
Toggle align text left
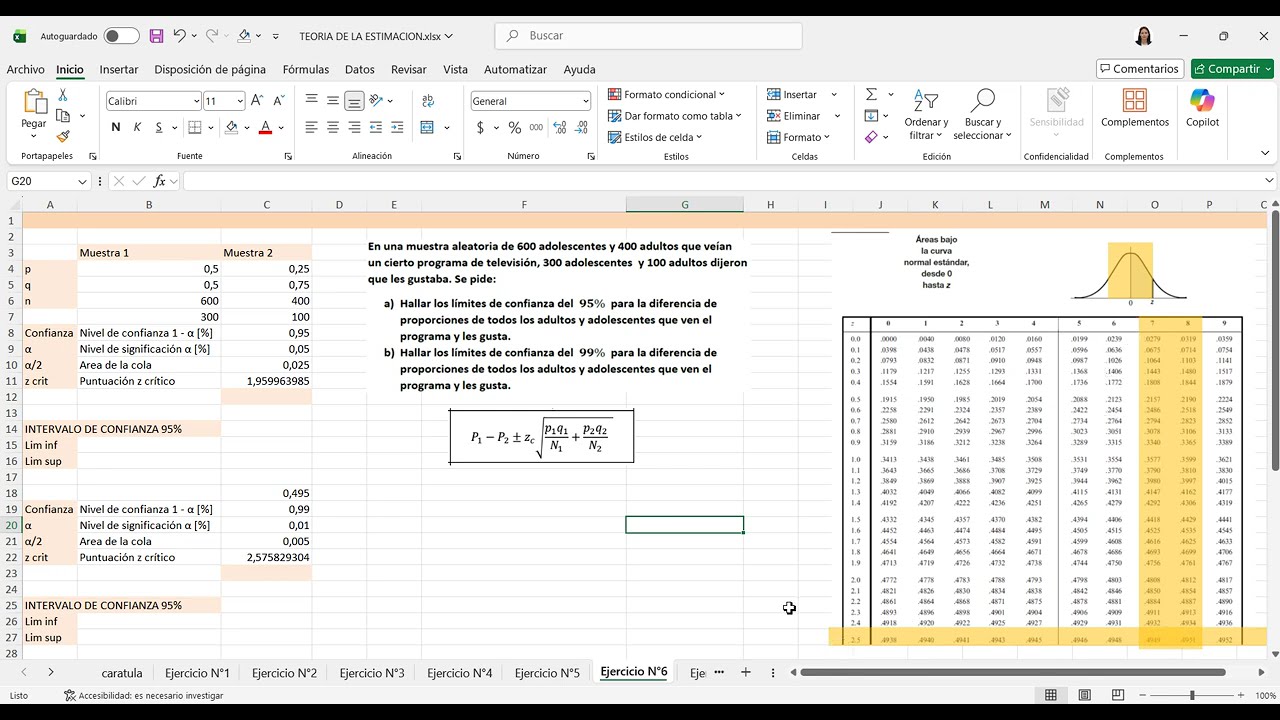(312, 127)
